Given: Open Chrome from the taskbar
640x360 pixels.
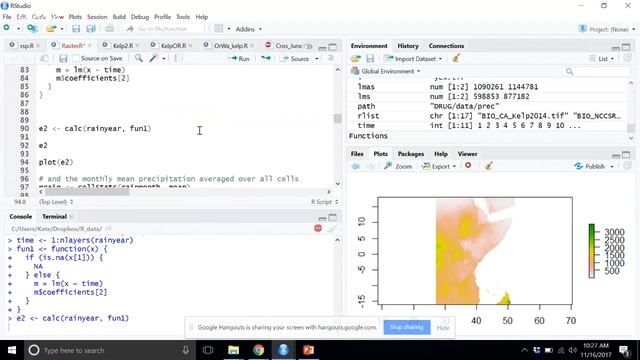Looking at the screenshot, I should pos(258,350).
